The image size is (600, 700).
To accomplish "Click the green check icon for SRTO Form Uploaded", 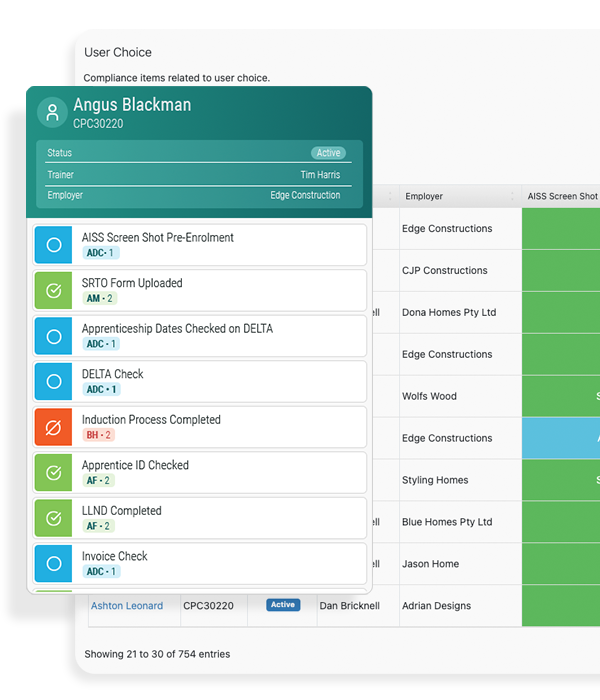I will coord(54,290).
